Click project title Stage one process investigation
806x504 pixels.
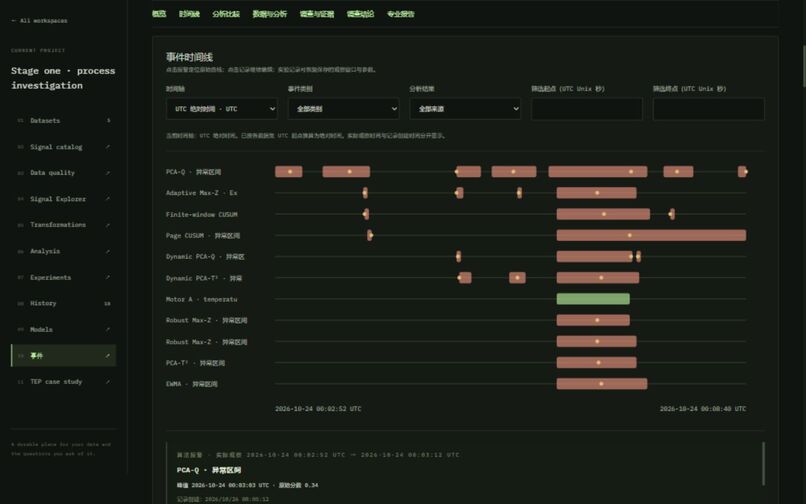pyautogui.click(x=63, y=78)
